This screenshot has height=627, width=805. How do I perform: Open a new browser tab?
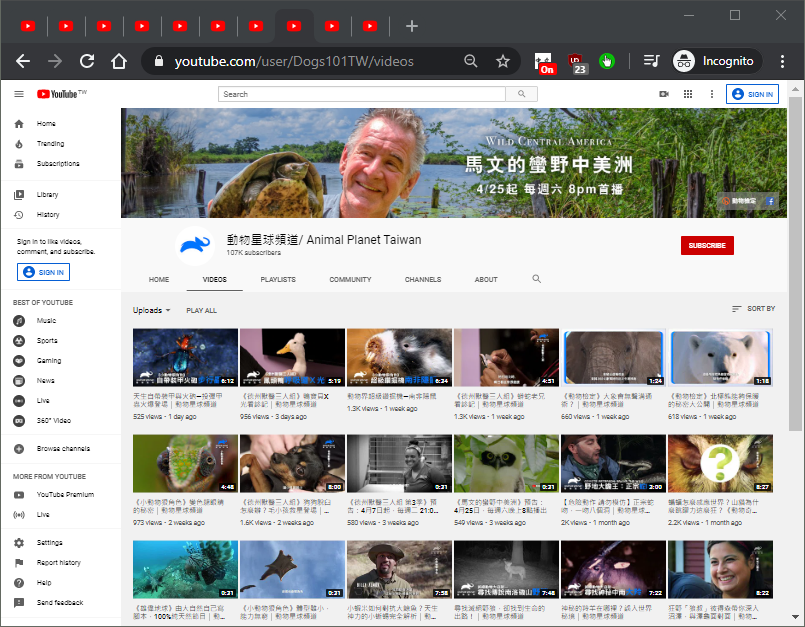(x=411, y=26)
